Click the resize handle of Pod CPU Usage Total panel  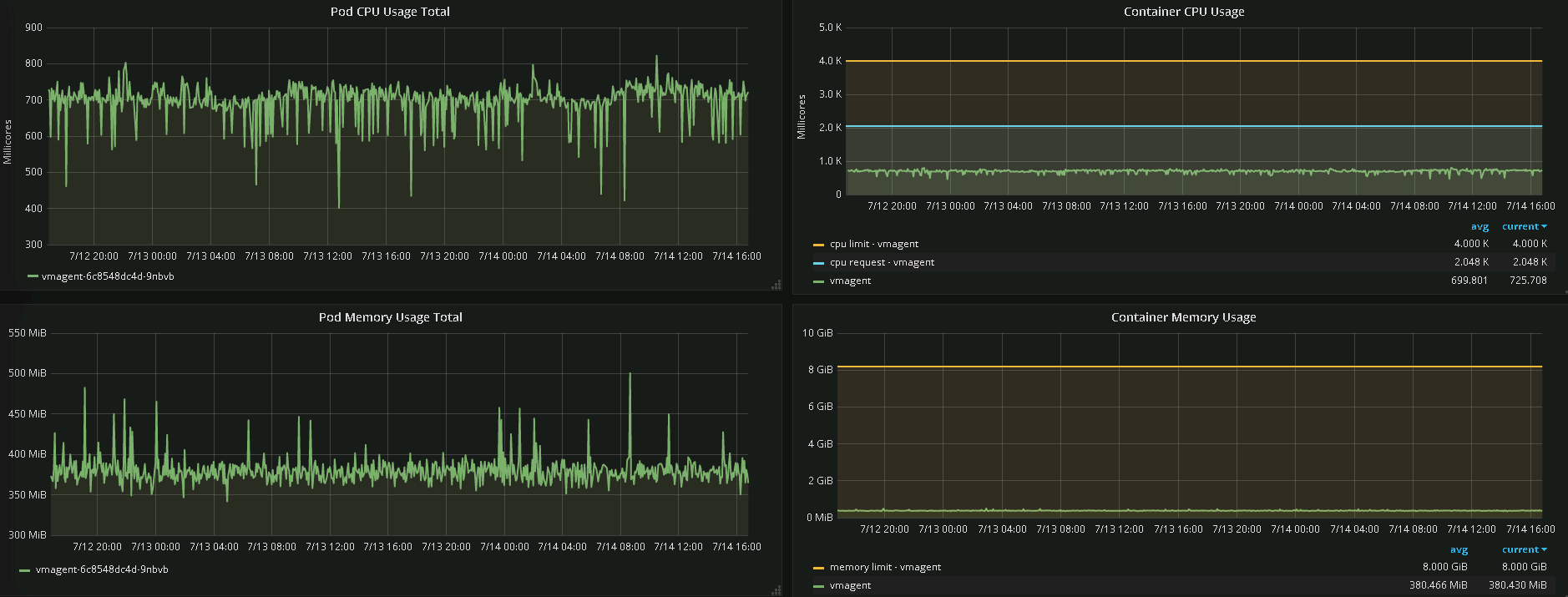click(x=776, y=286)
